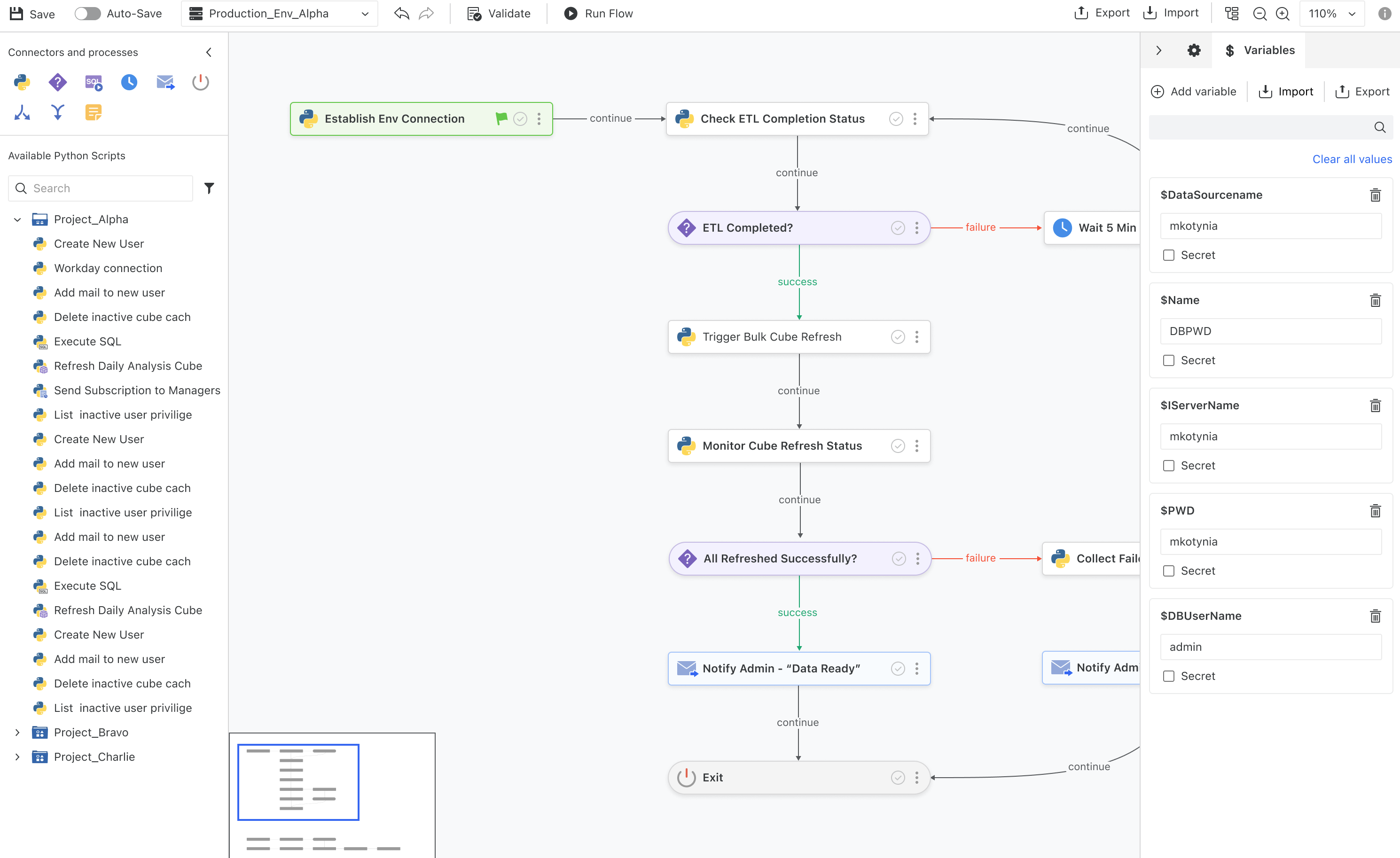Screen dimensions: 1400x858
Task: Open the Production_Env_Alpha environment dropdown
Action: 280,14
